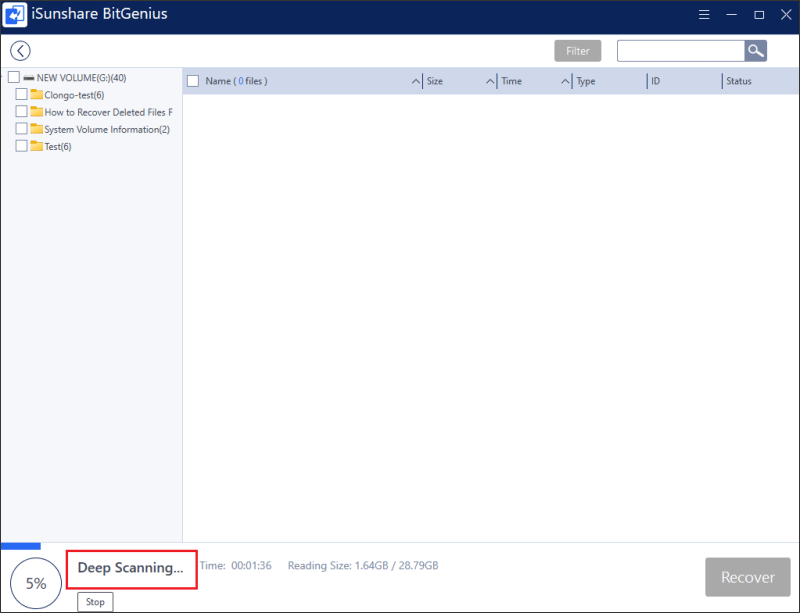Viewport: 800px width, 613px height.
Task: Check the NEW VOLUME(G:) checkbox
Action: [14, 78]
